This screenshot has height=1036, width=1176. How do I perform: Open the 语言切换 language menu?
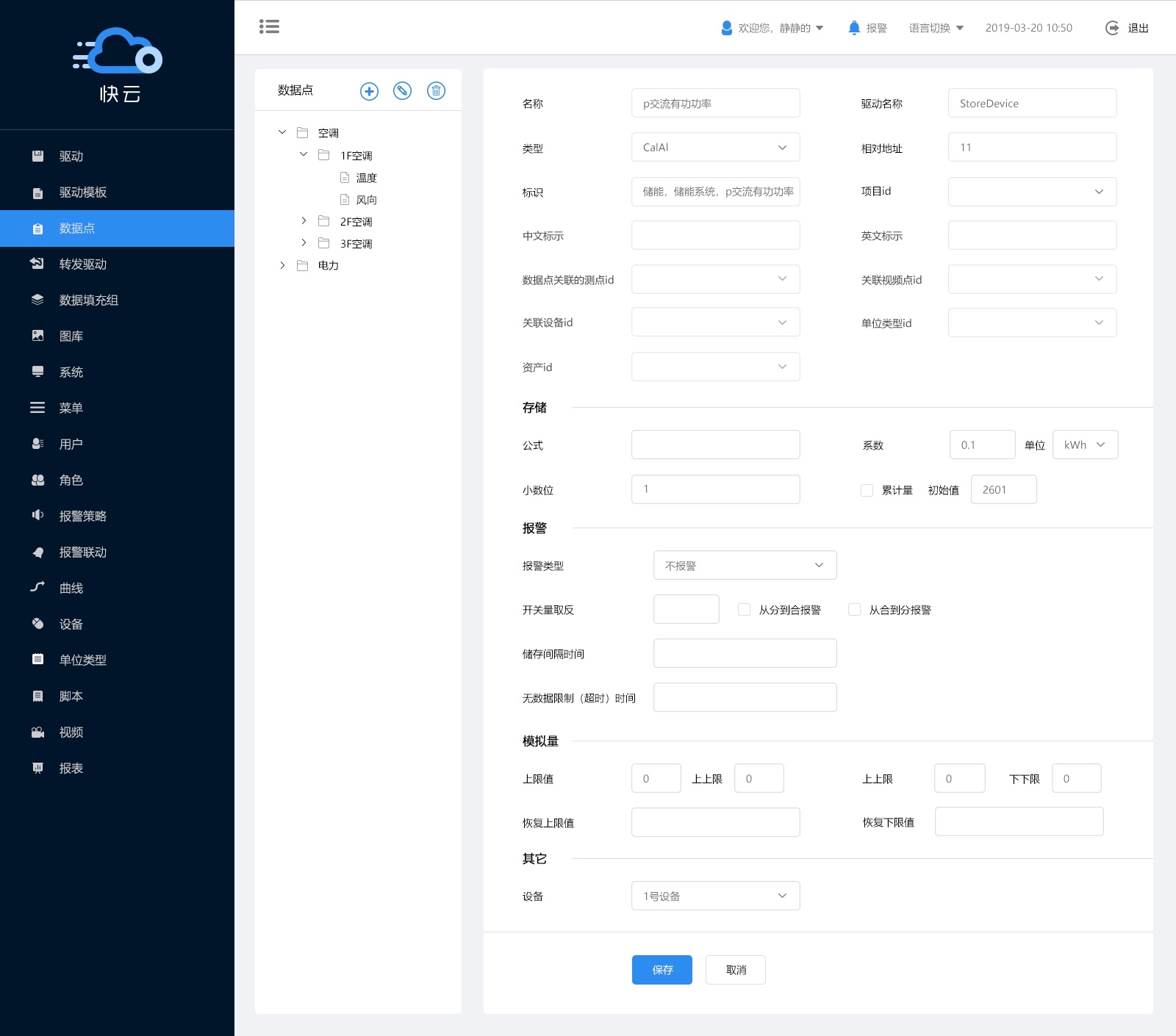(936, 28)
